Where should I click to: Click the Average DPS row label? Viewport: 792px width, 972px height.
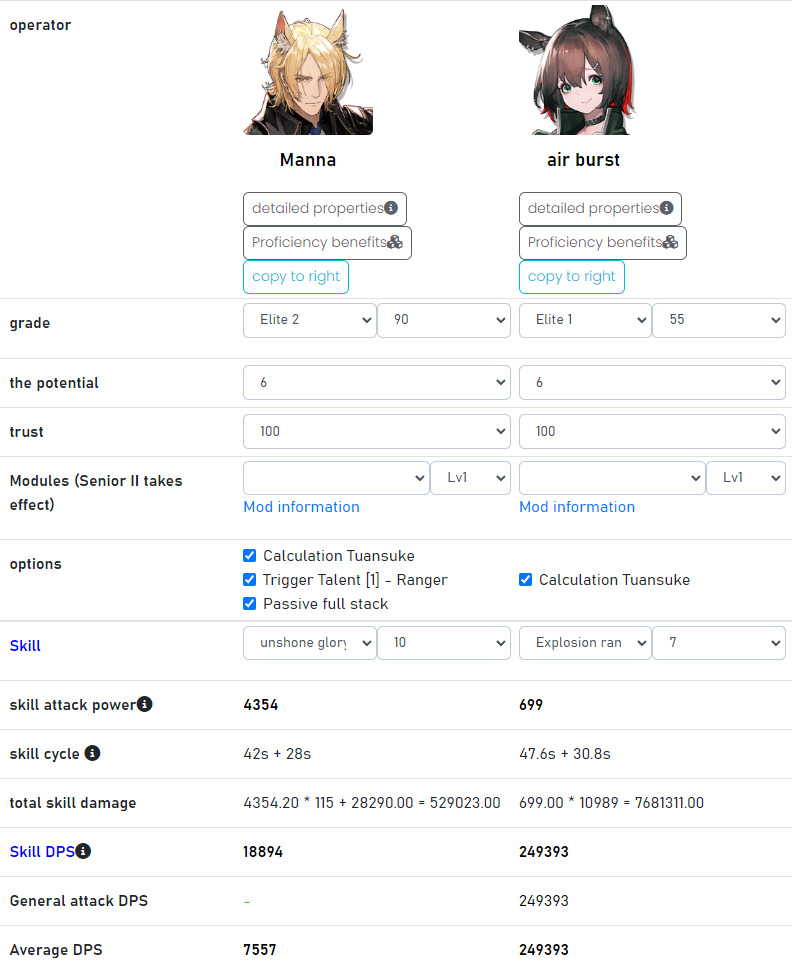pos(56,950)
